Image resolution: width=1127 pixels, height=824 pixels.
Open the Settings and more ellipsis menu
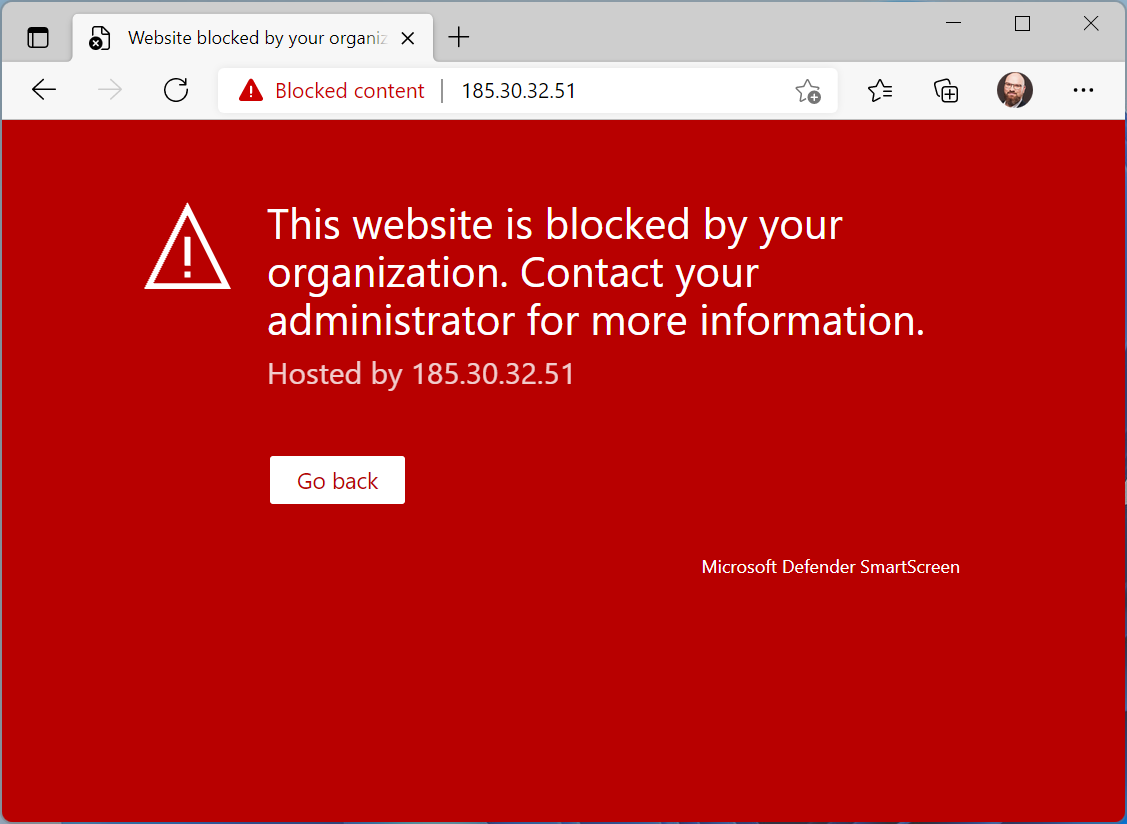pos(1083,90)
